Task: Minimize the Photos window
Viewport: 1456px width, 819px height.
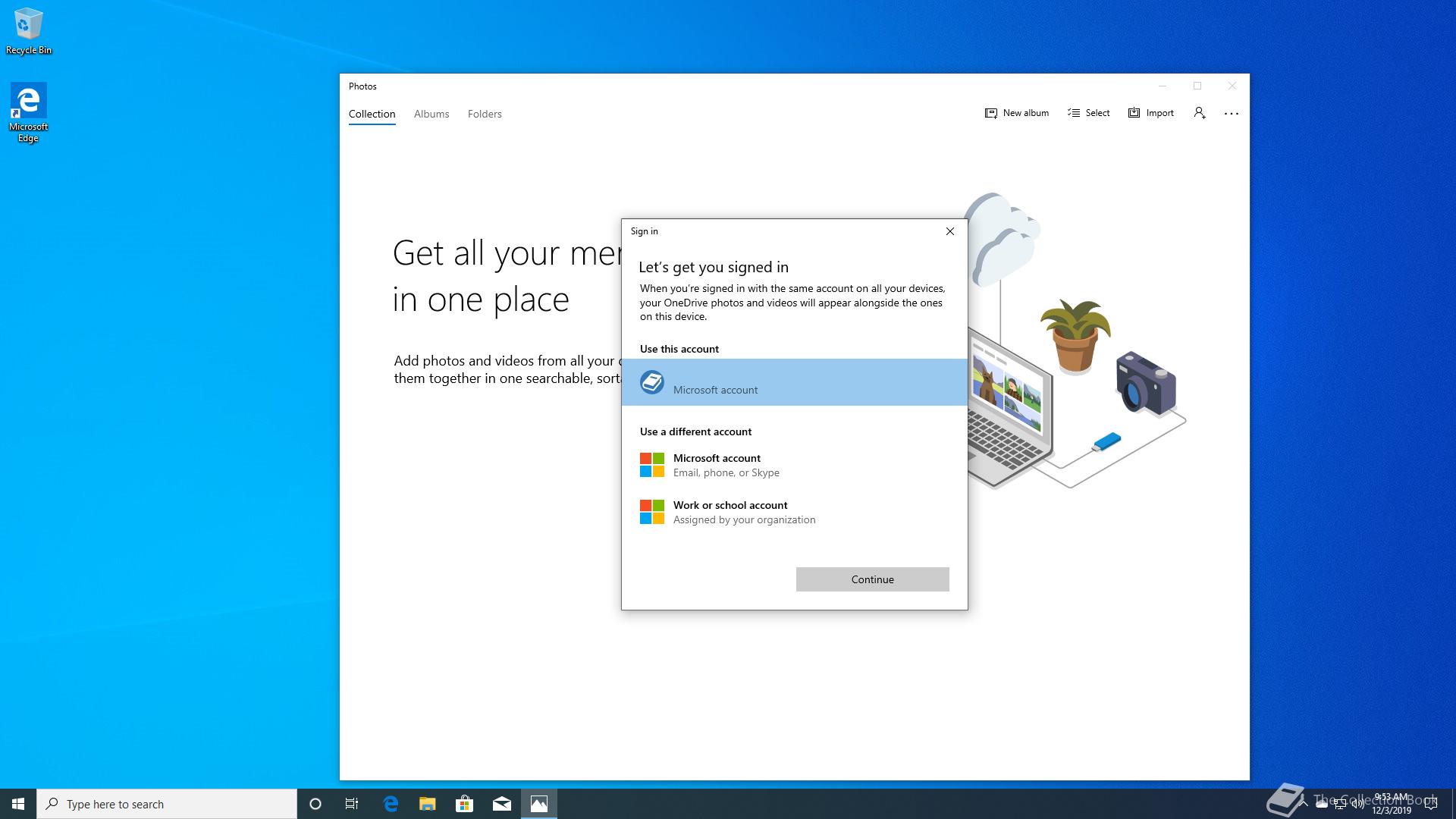Action: pyautogui.click(x=1162, y=86)
